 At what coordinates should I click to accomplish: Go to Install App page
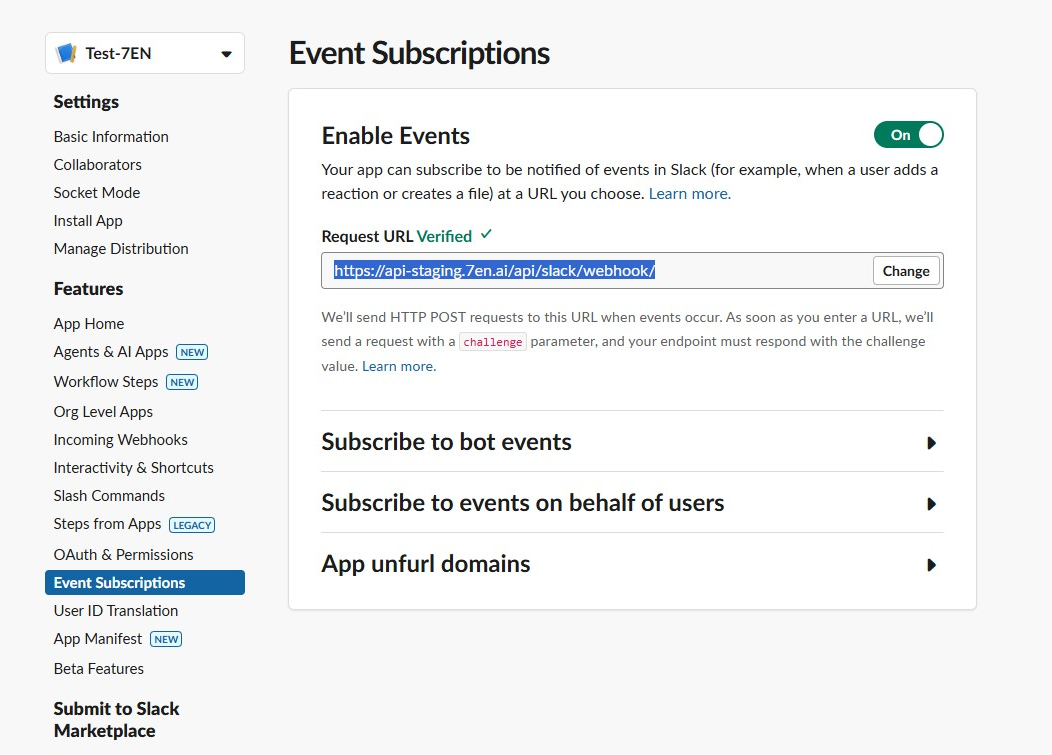tap(88, 221)
